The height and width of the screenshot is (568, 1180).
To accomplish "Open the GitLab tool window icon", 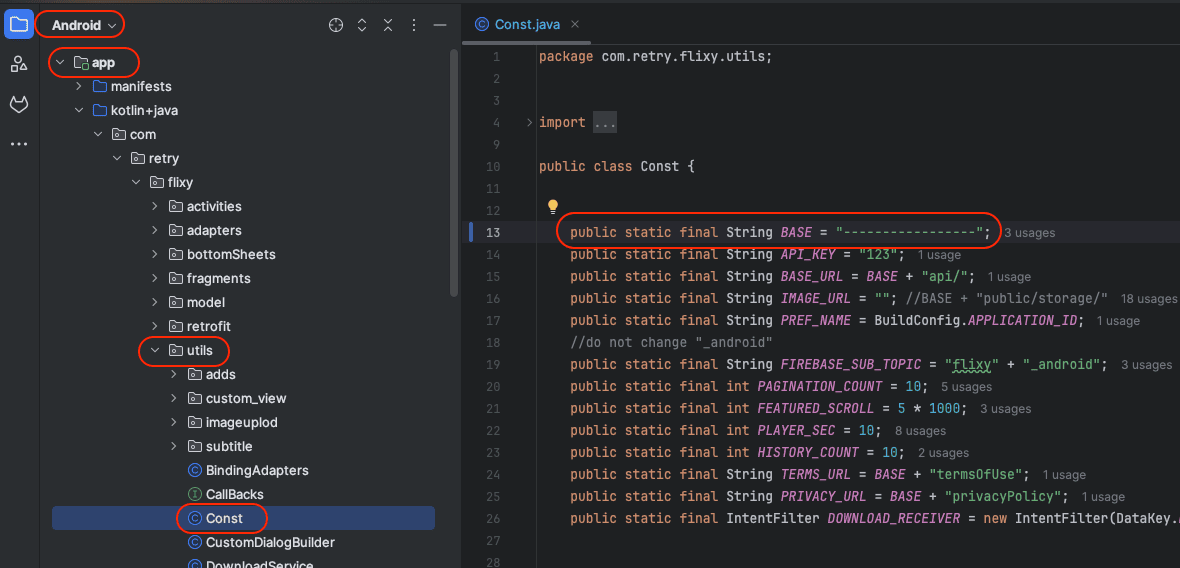I will click(x=18, y=104).
